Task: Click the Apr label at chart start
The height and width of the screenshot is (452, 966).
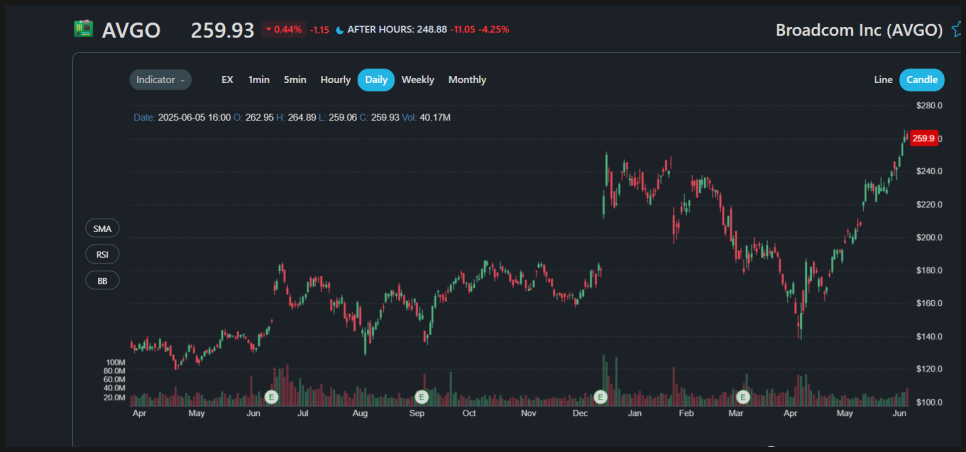Action: click(139, 413)
